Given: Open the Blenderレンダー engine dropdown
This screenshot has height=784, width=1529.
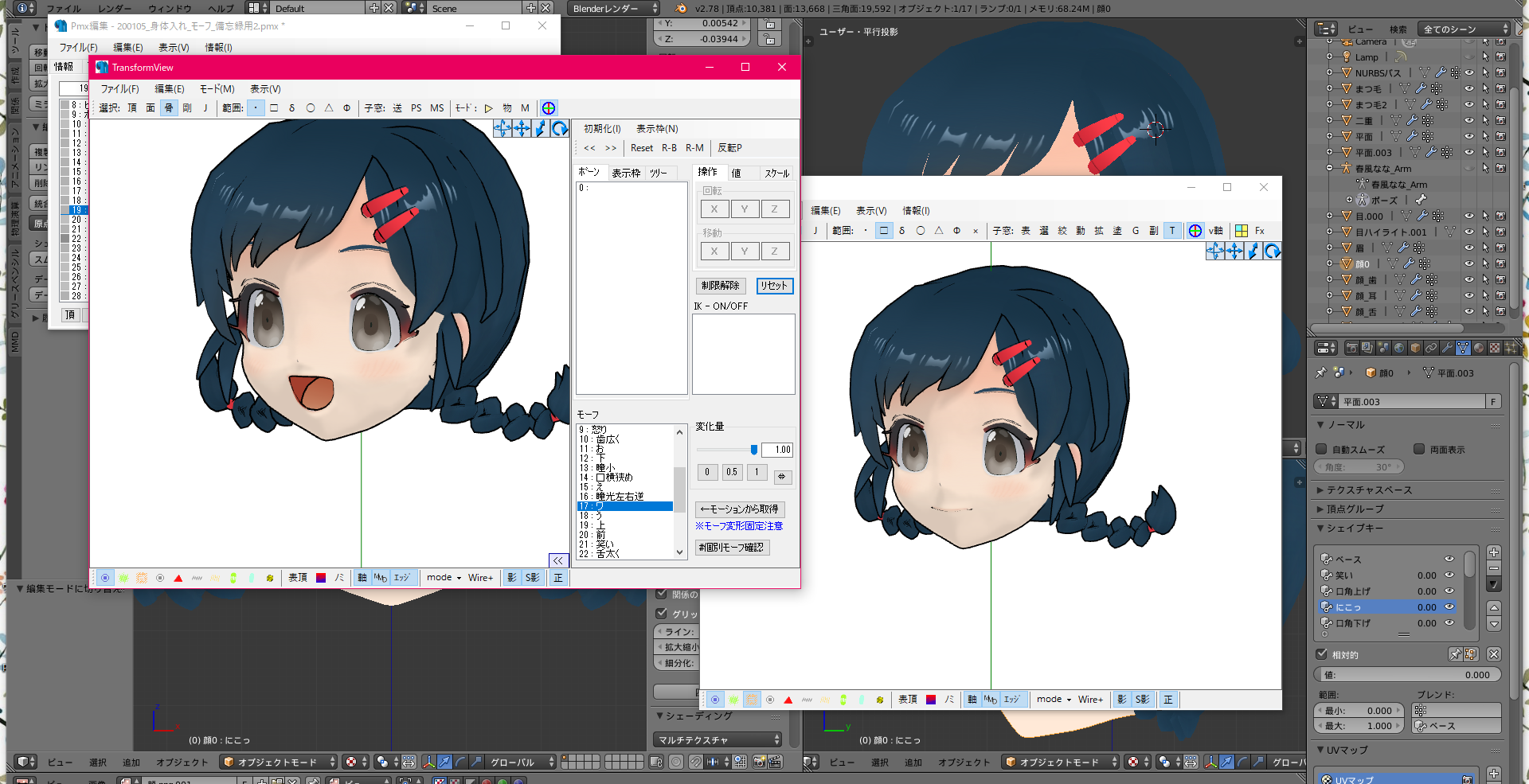Looking at the screenshot, I should pyautogui.click(x=615, y=9).
